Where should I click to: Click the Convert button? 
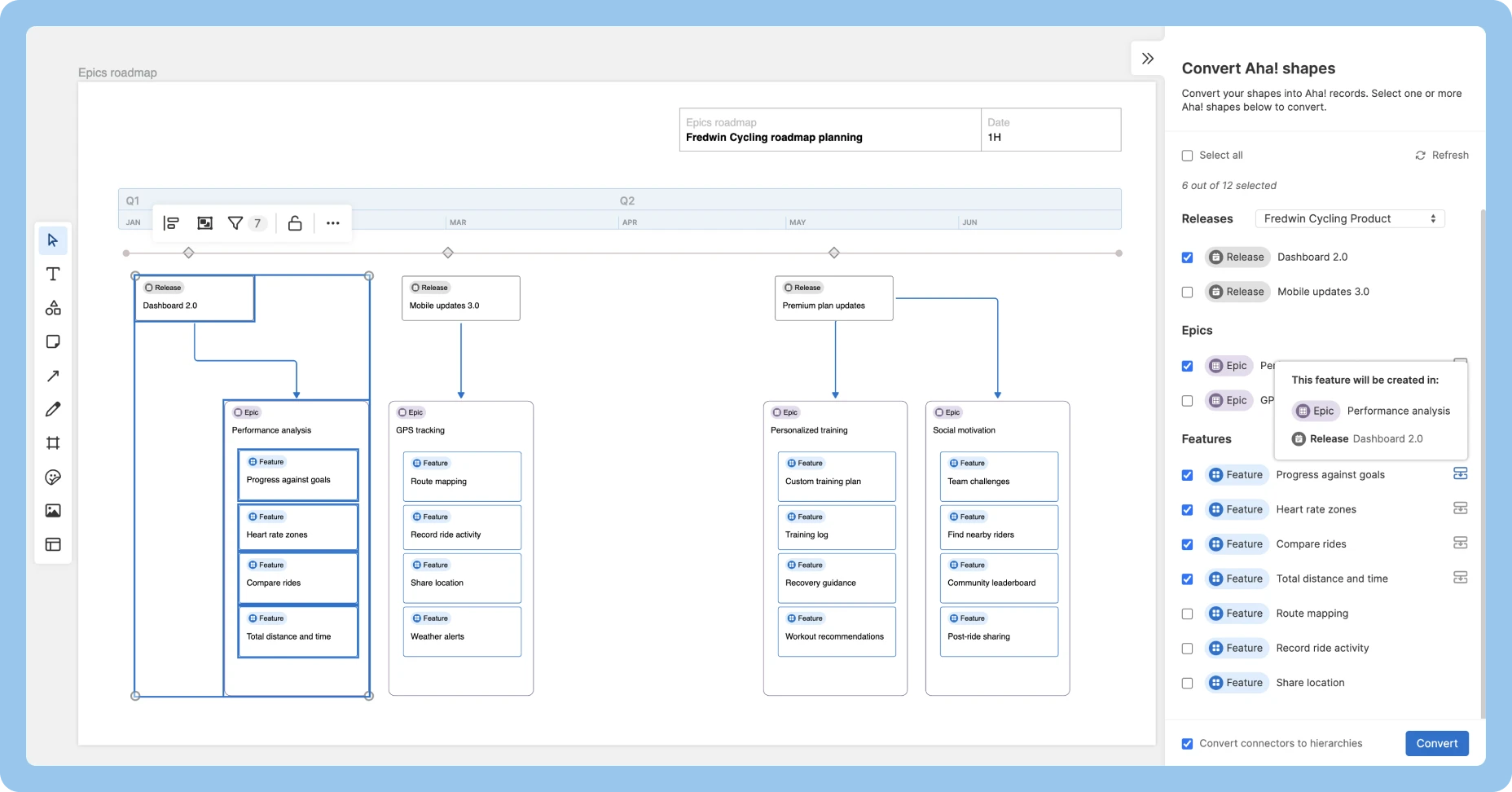(x=1436, y=743)
